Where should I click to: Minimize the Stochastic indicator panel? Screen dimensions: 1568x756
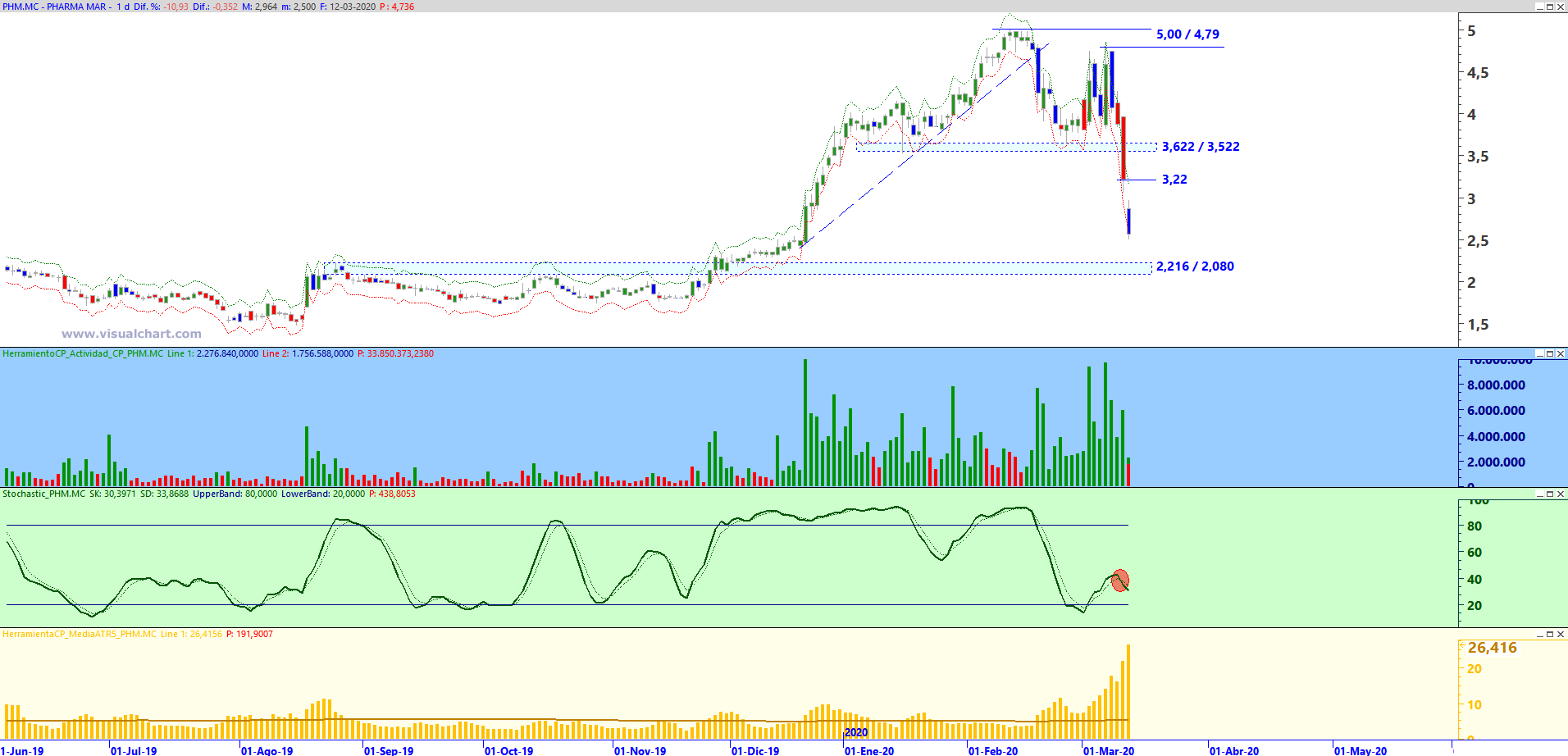tap(1538, 494)
